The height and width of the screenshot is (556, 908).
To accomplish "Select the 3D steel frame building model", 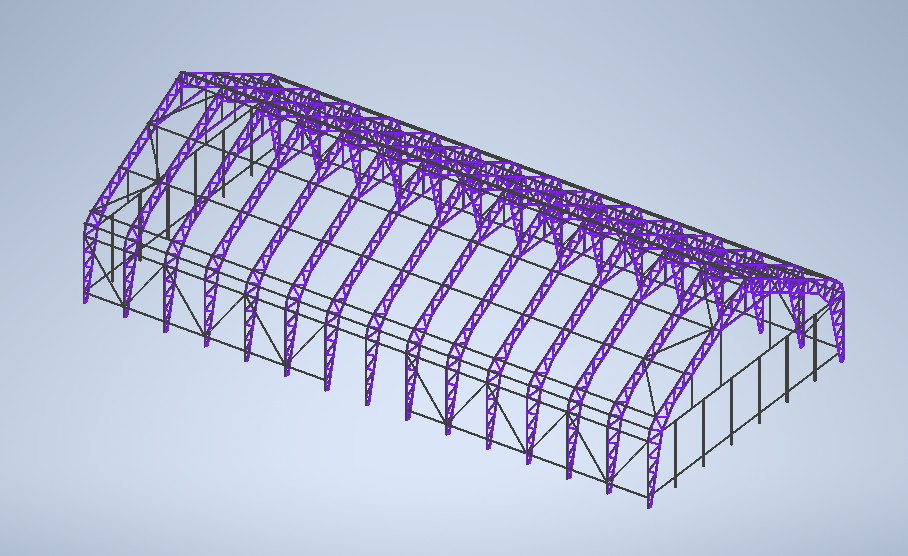I will click(x=464, y=290).
